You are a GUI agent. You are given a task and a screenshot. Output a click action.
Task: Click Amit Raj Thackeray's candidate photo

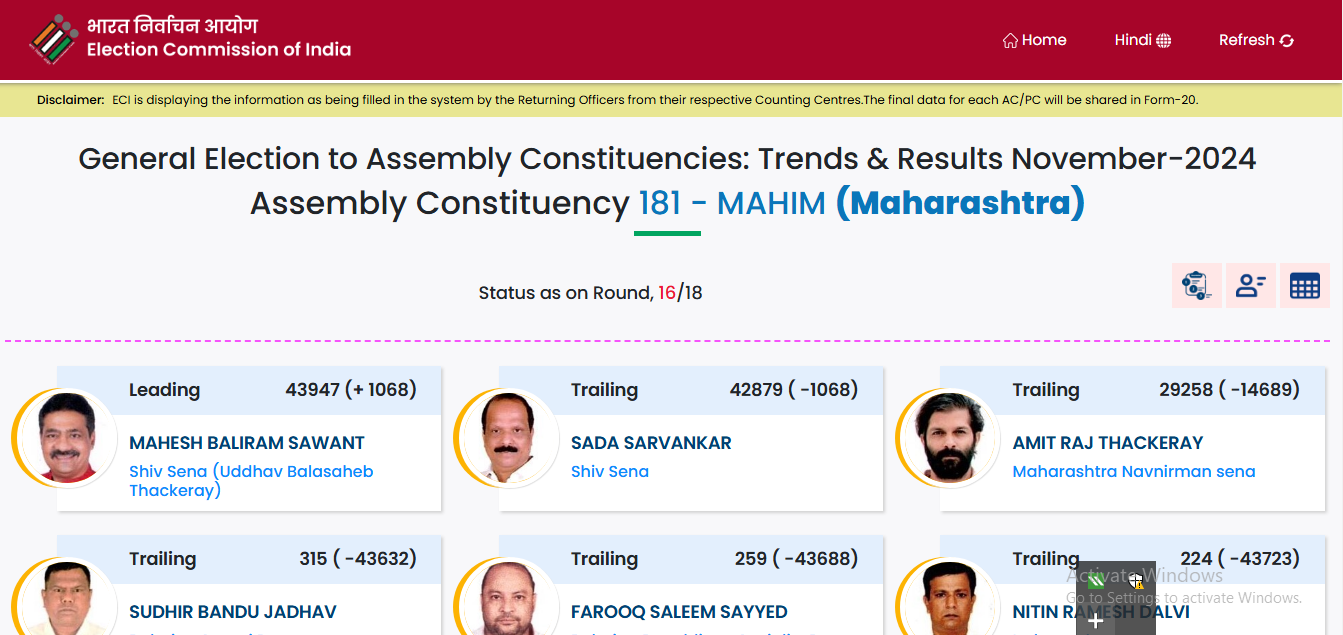(x=950, y=438)
